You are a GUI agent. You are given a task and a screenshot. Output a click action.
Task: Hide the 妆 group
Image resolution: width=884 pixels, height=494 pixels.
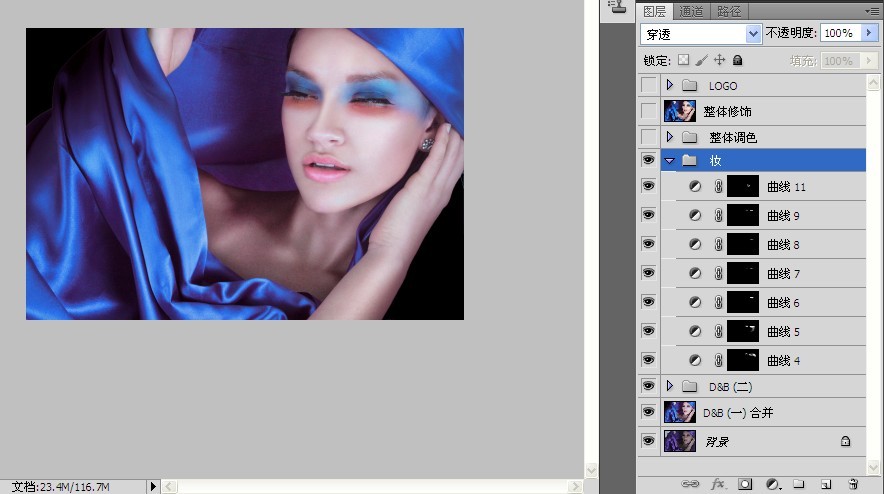coord(649,160)
